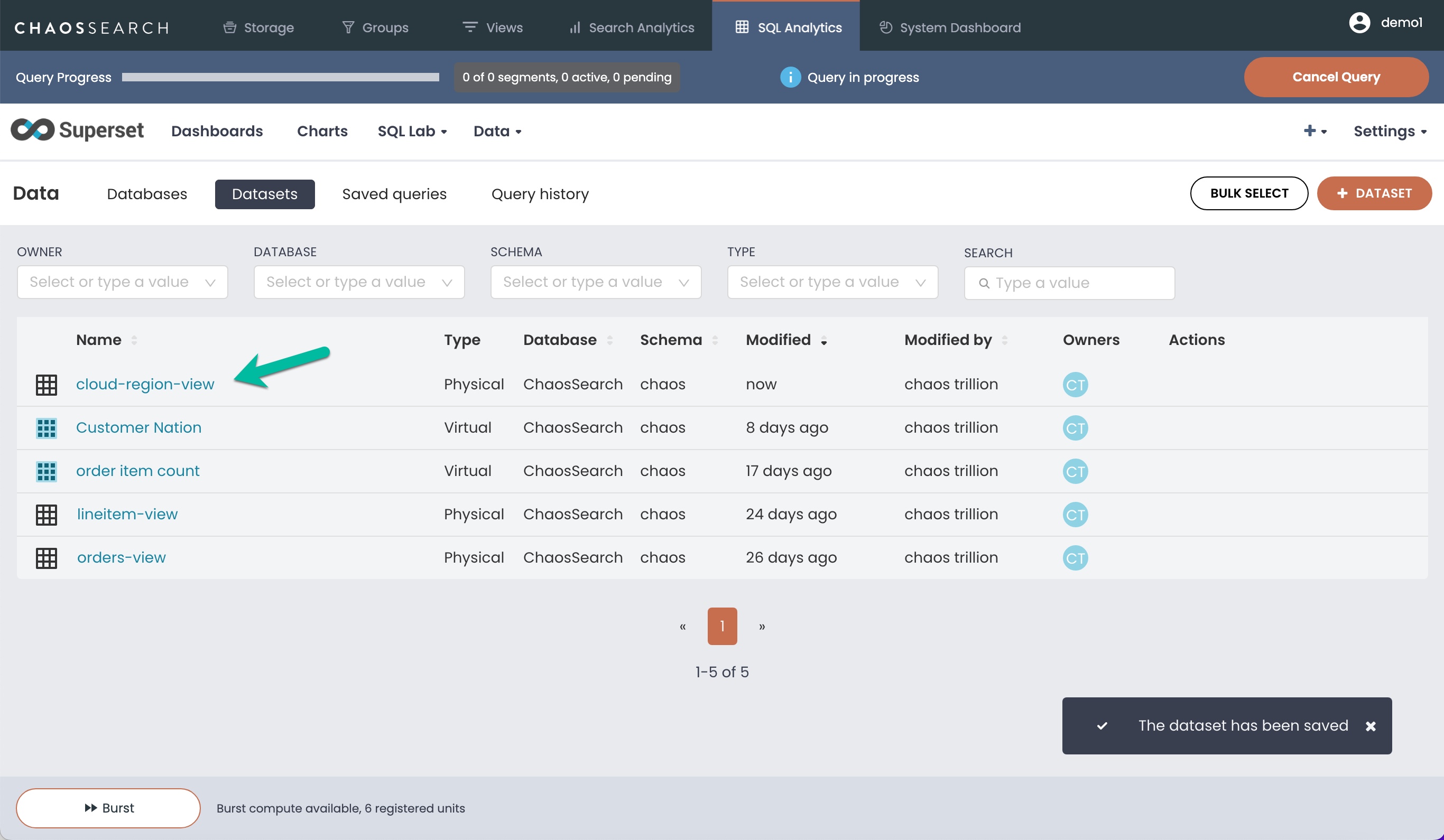Expand the Type filter dropdown
Screen dimensions: 1444x840
click(x=832, y=282)
